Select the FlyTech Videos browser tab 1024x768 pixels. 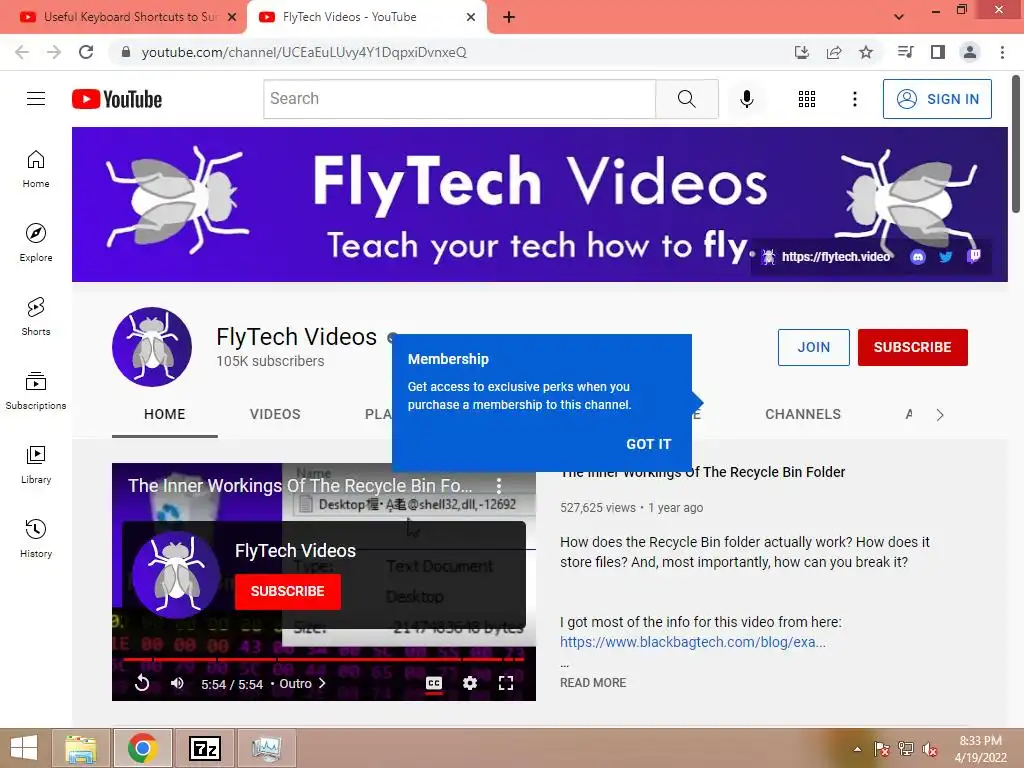tap(366, 17)
